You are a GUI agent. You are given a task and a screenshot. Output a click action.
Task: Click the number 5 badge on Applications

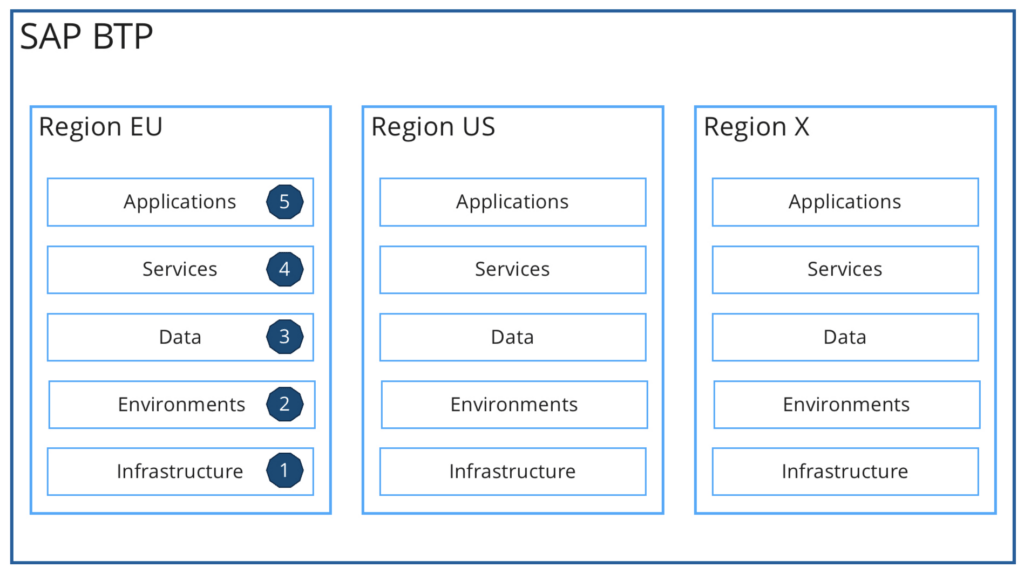(284, 202)
